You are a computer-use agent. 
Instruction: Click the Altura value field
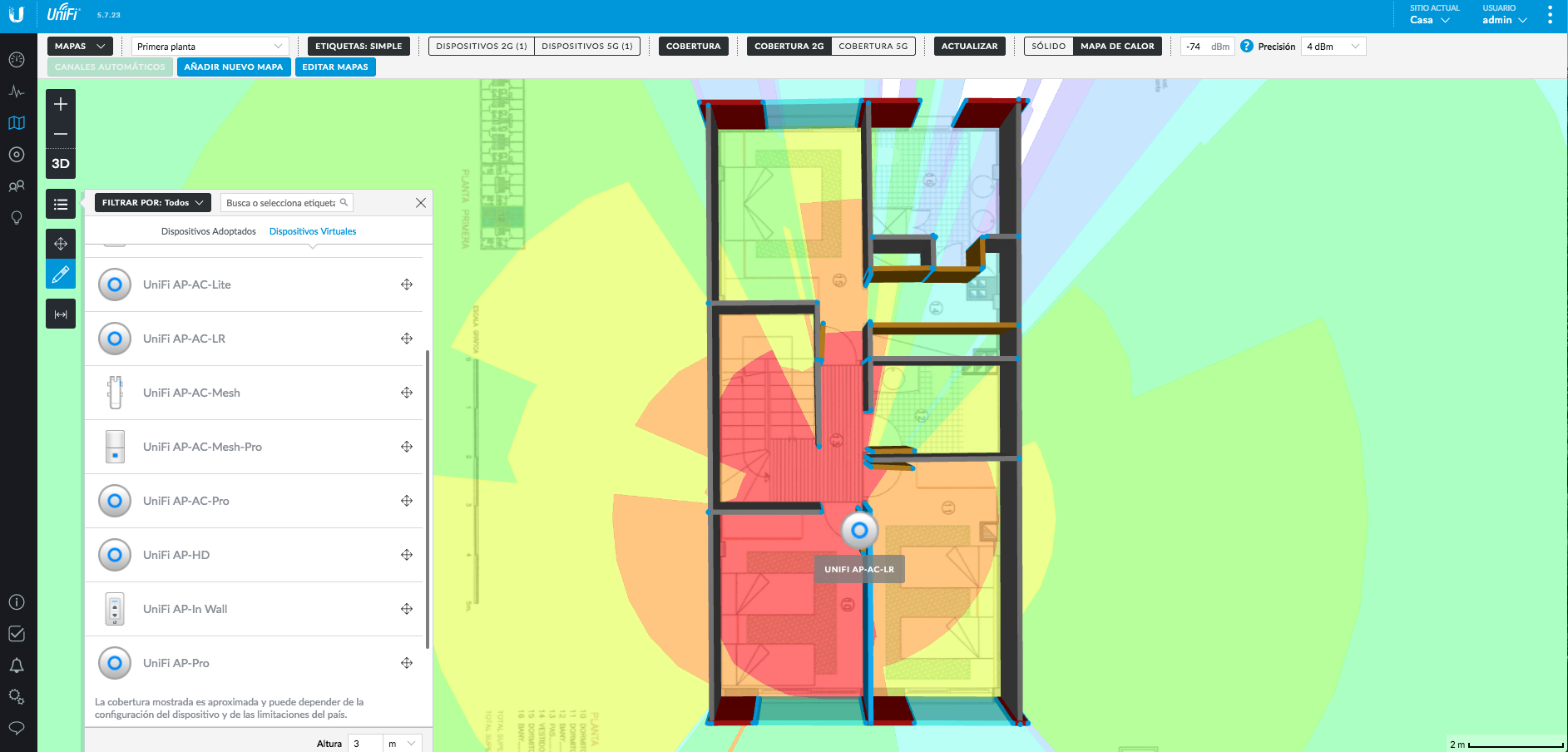[x=365, y=744]
